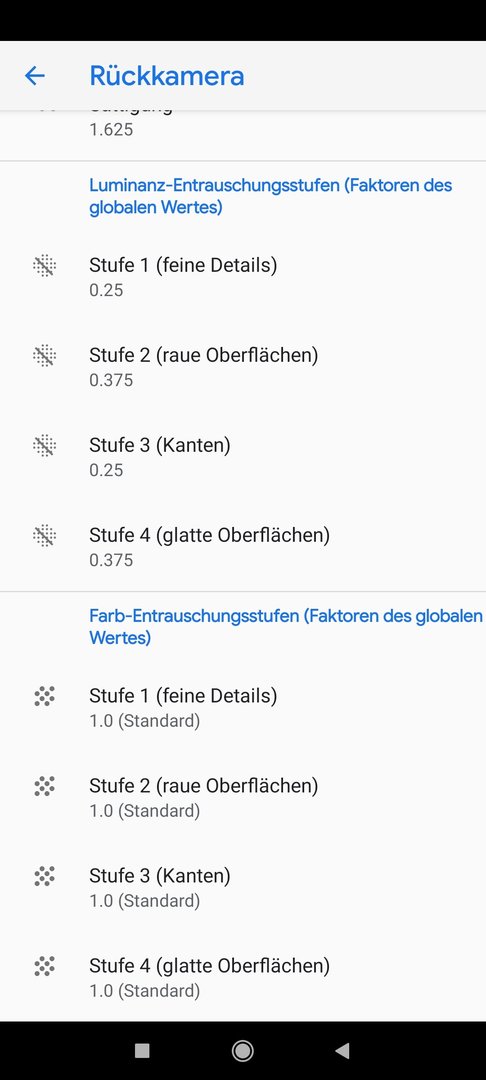The height and width of the screenshot is (1080, 486).
Task: Click color denoise icon for Stufe 3
Action: [45, 876]
